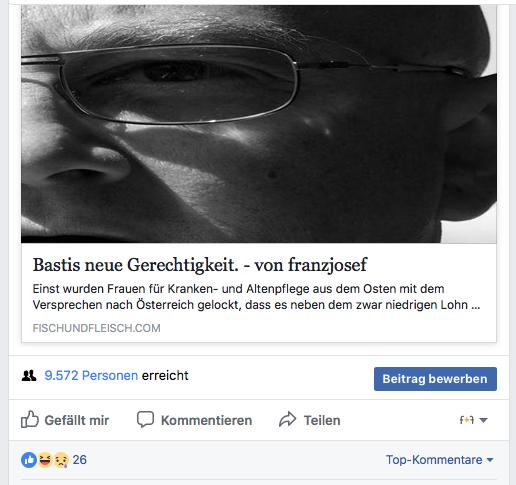
Task: Click the Kommentieren speech bubble icon
Action: click(145, 419)
